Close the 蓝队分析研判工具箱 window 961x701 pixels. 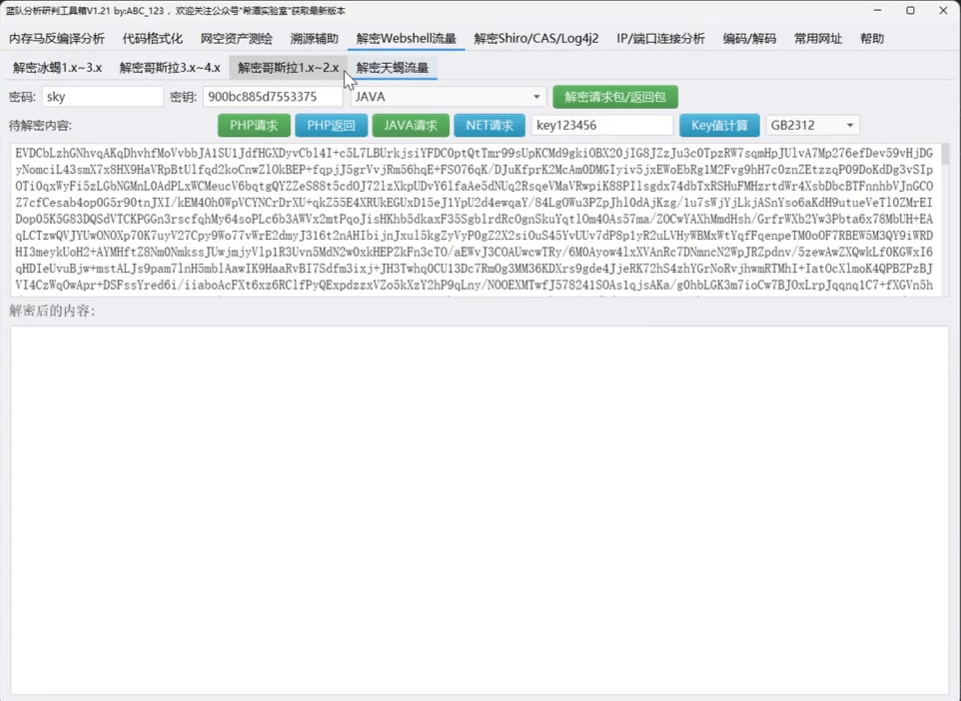(943, 10)
